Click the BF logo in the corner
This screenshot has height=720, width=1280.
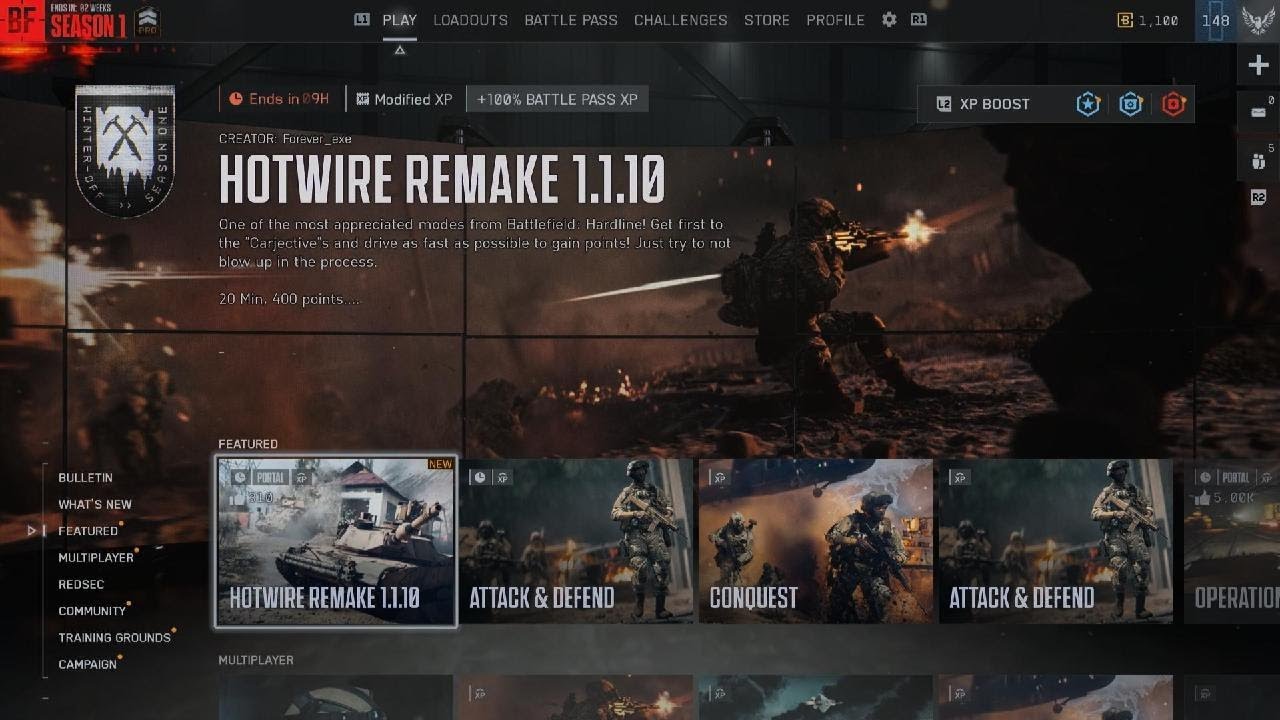pos(22,20)
